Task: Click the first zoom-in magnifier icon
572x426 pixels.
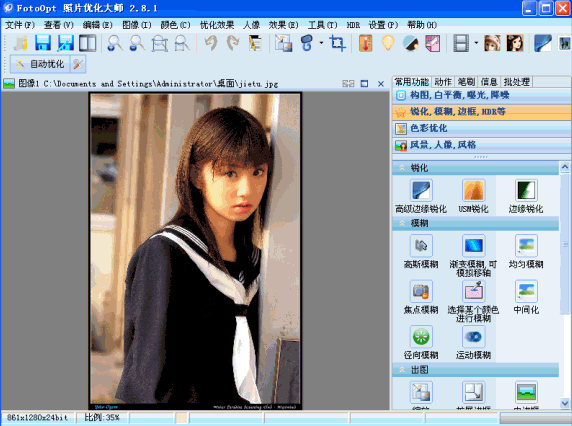Action: click(115, 43)
